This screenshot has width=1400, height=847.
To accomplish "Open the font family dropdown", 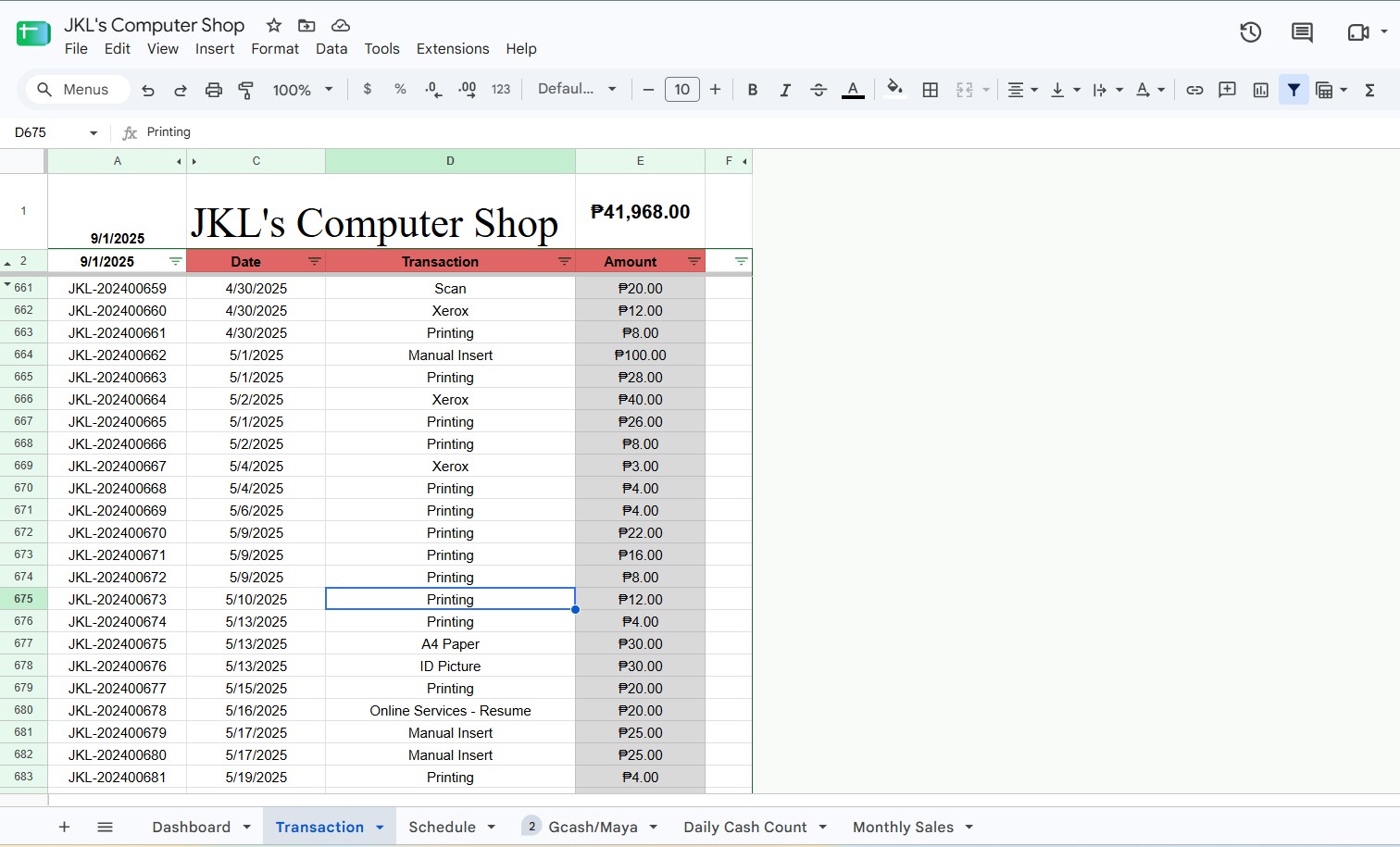I will click(x=577, y=89).
